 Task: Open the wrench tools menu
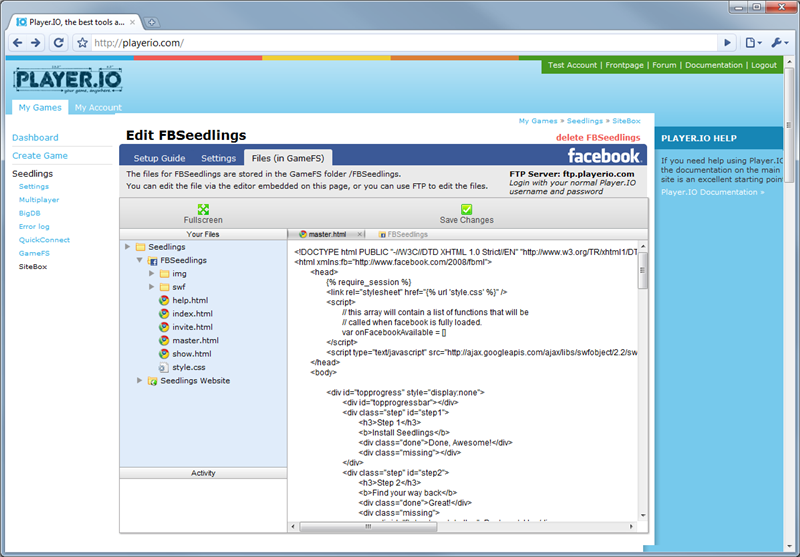[780, 43]
